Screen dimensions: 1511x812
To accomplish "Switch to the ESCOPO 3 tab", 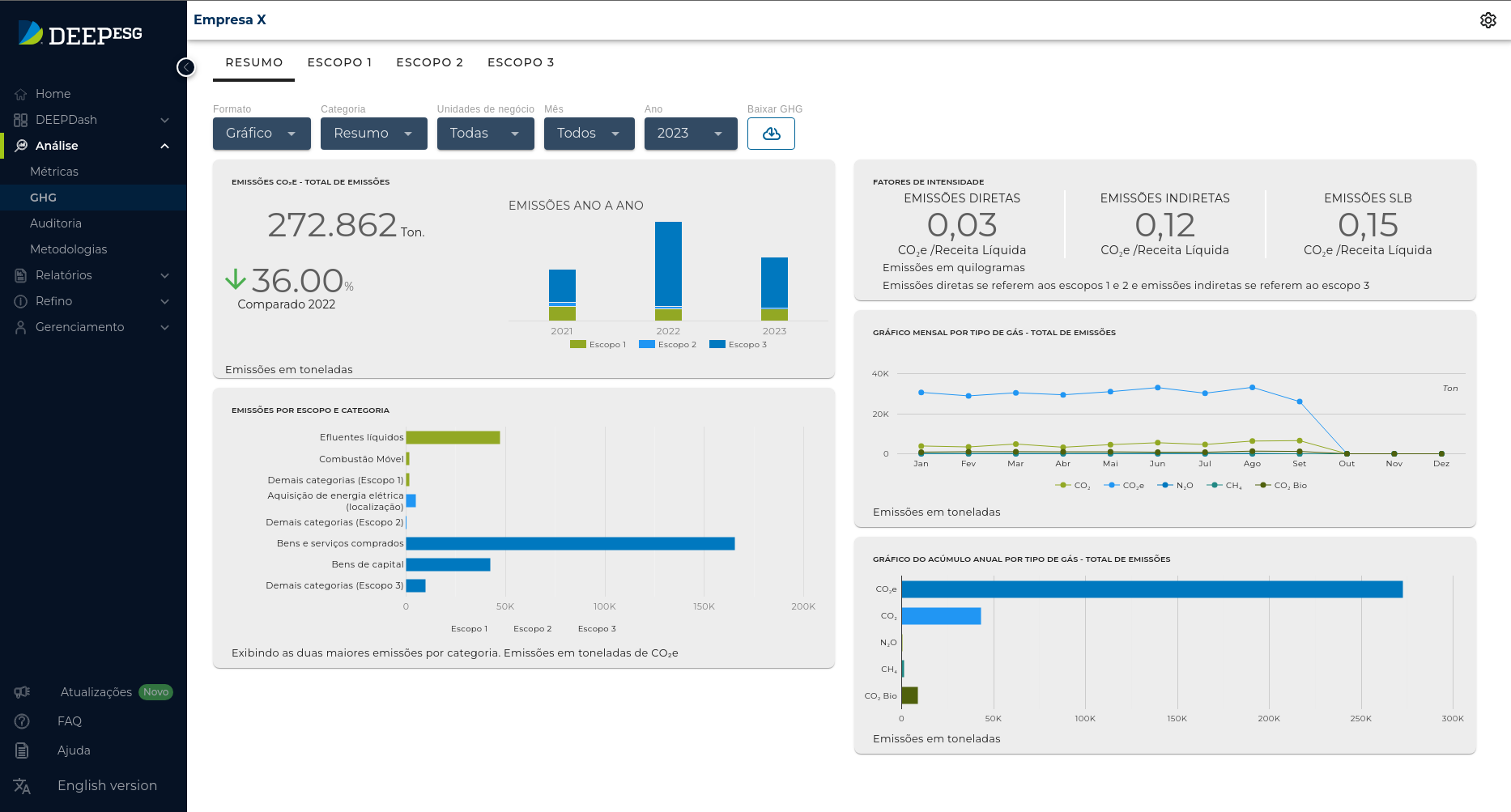I will [x=521, y=62].
